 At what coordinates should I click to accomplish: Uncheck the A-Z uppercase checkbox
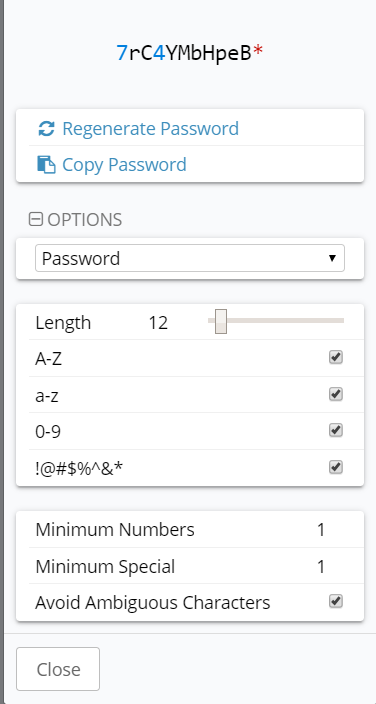[336, 357]
